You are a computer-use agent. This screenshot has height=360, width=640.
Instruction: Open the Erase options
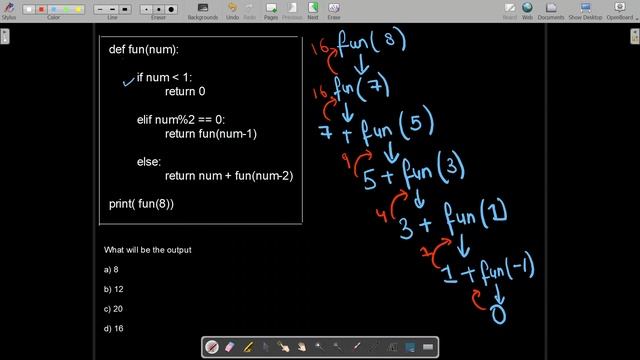(334, 11)
